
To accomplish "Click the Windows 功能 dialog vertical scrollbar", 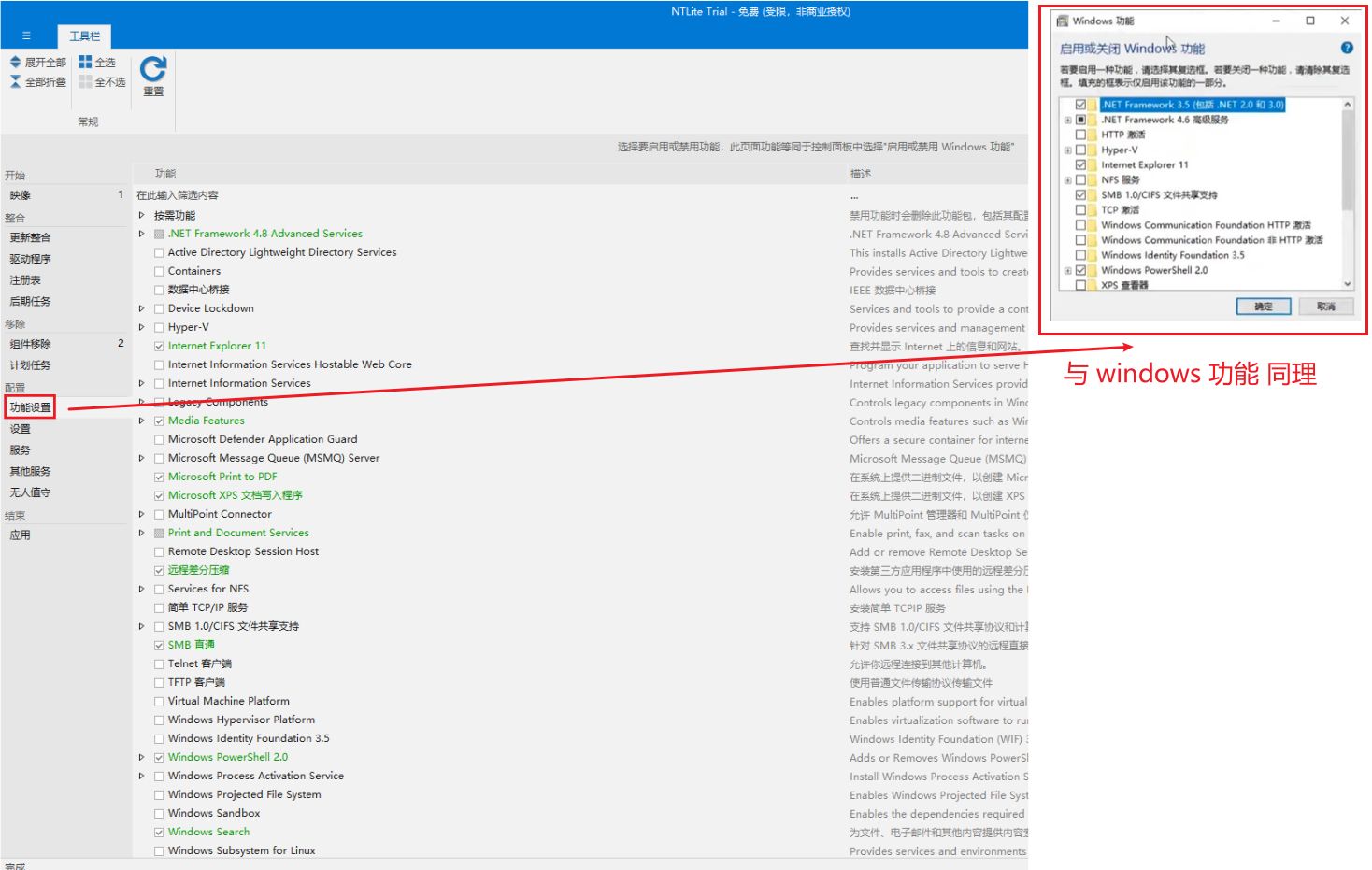I will pos(1347,159).
